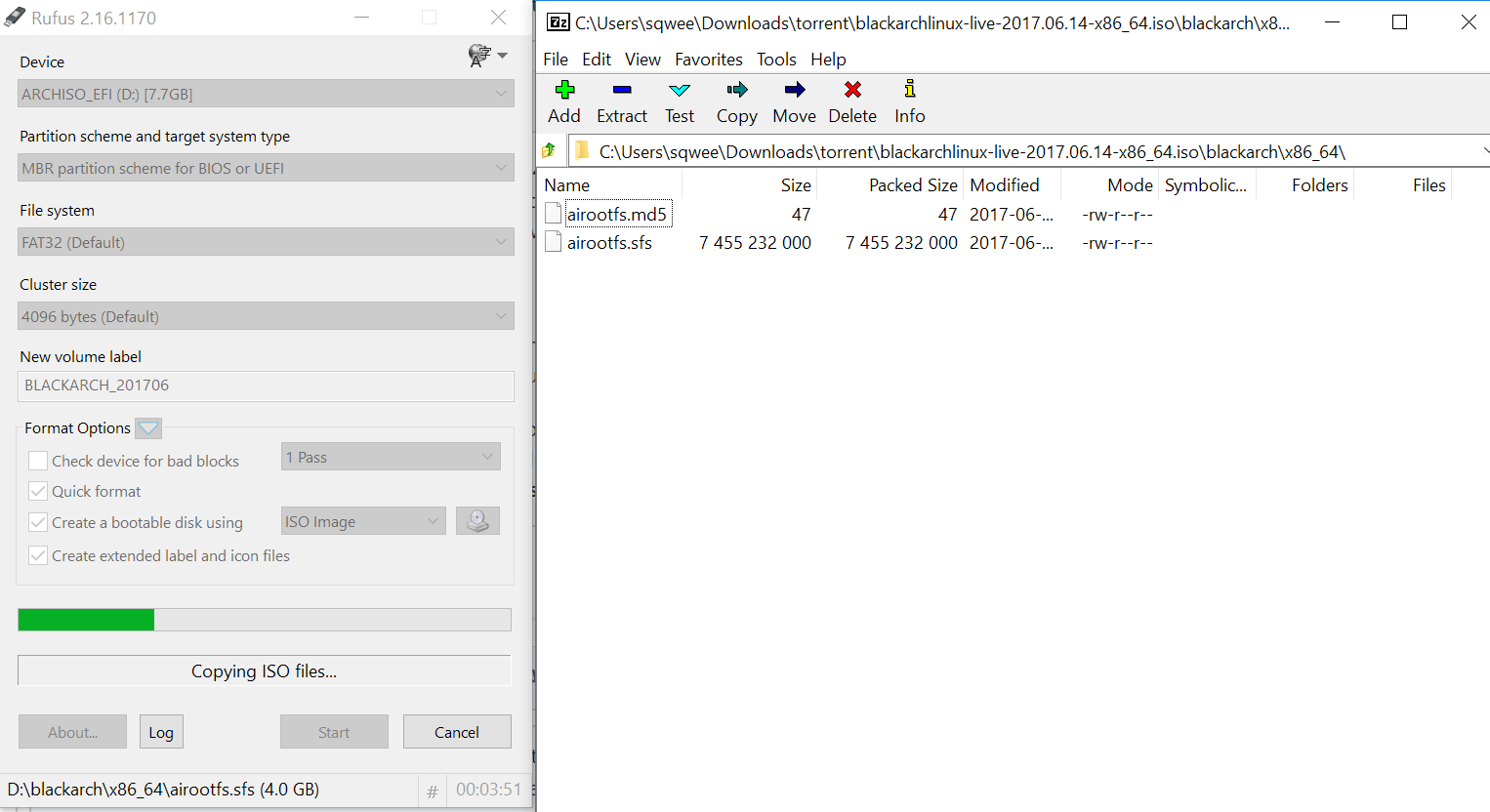1490x812 pixels.
Task: Open the 1 Pass dropdown
Action: (391, 457)
